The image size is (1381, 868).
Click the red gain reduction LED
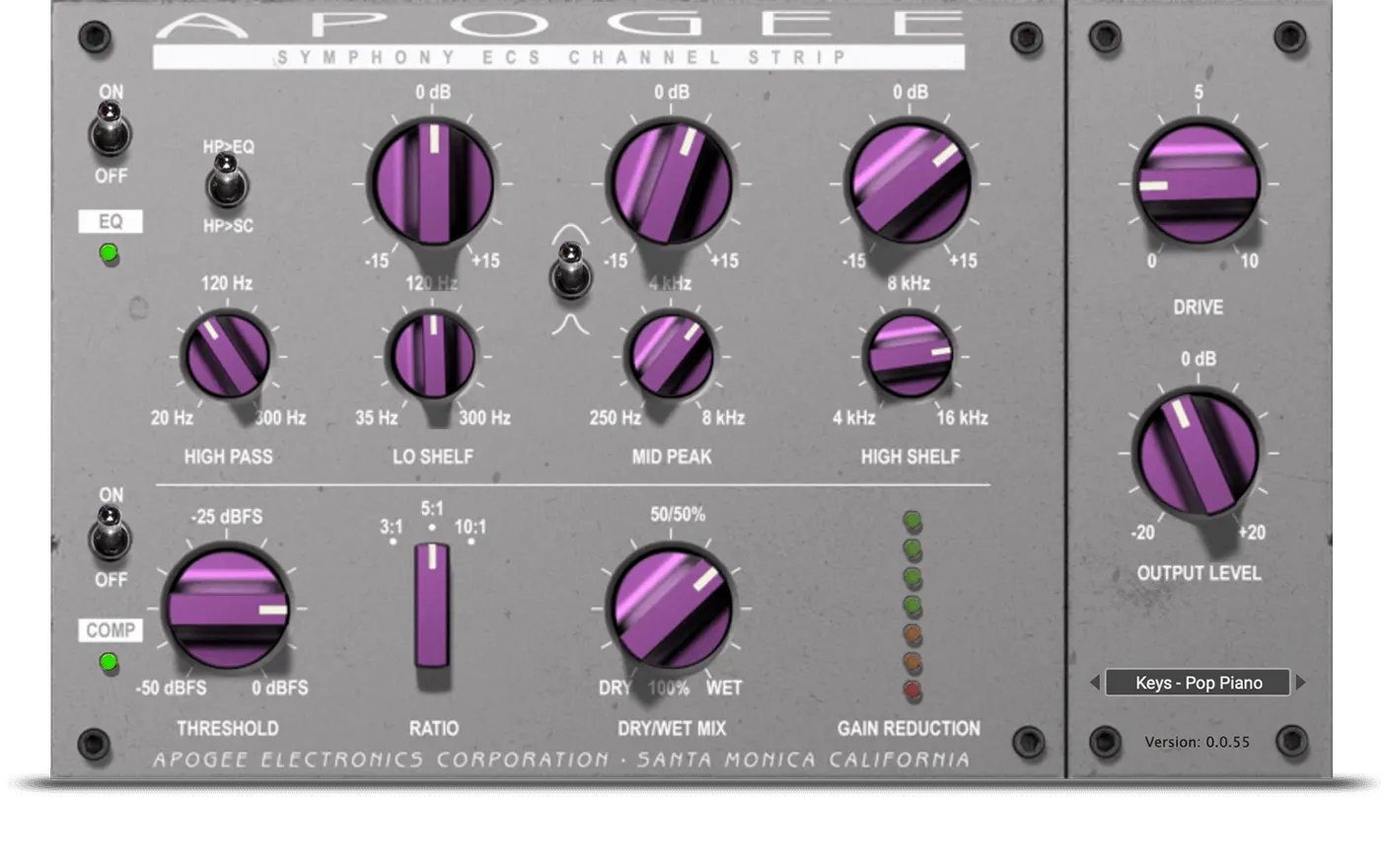(912, 690)
